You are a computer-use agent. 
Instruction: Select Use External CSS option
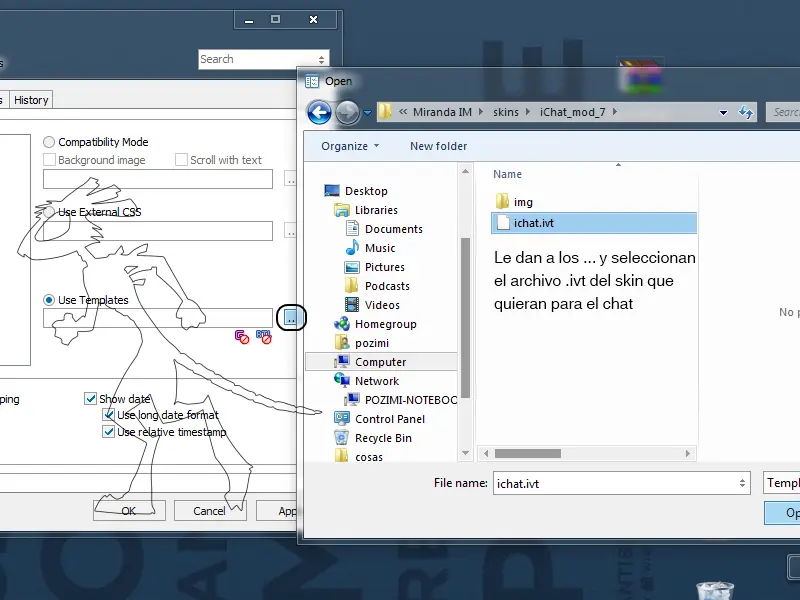(x=49, y=212)
